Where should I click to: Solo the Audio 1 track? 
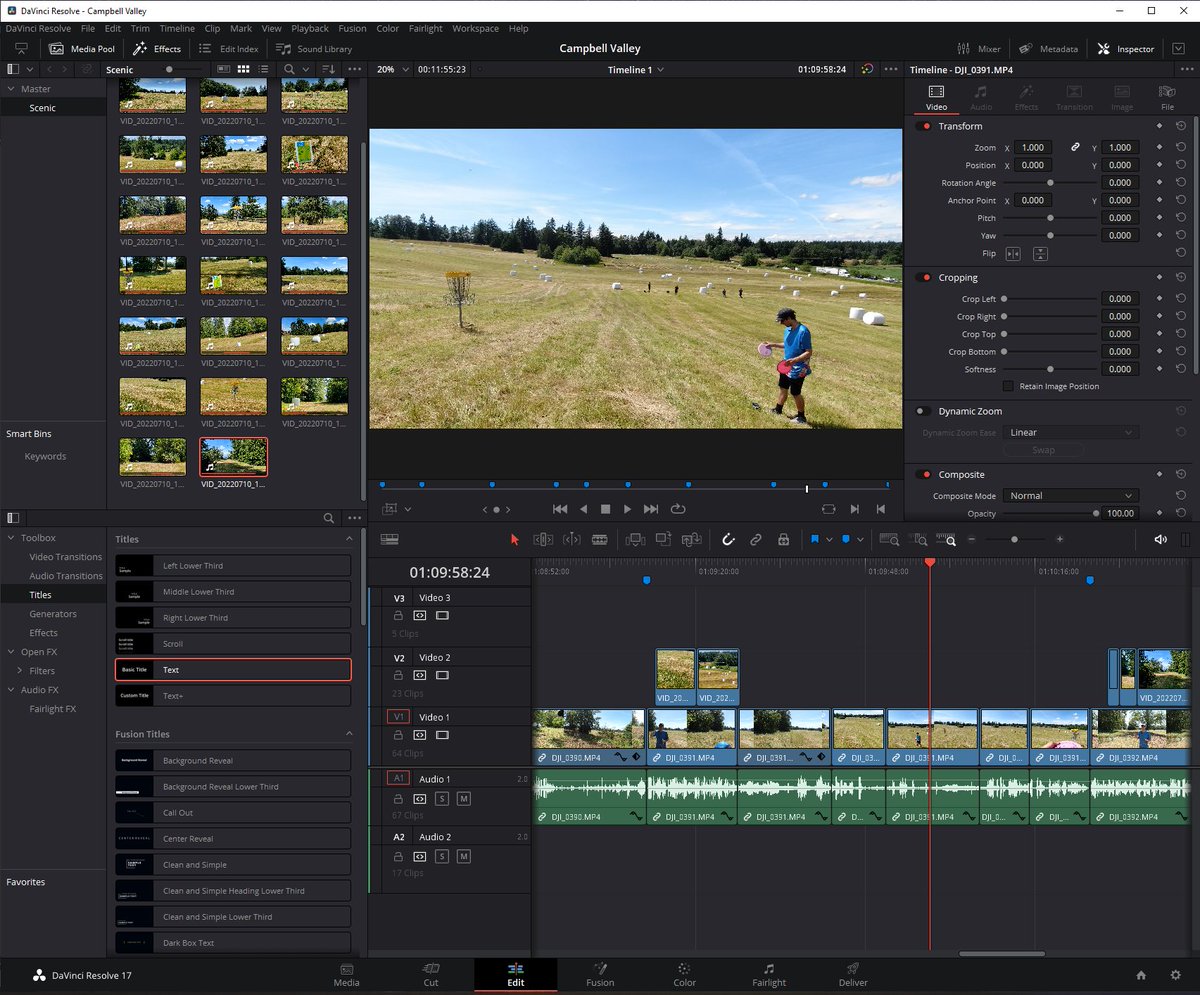[442, 799]
